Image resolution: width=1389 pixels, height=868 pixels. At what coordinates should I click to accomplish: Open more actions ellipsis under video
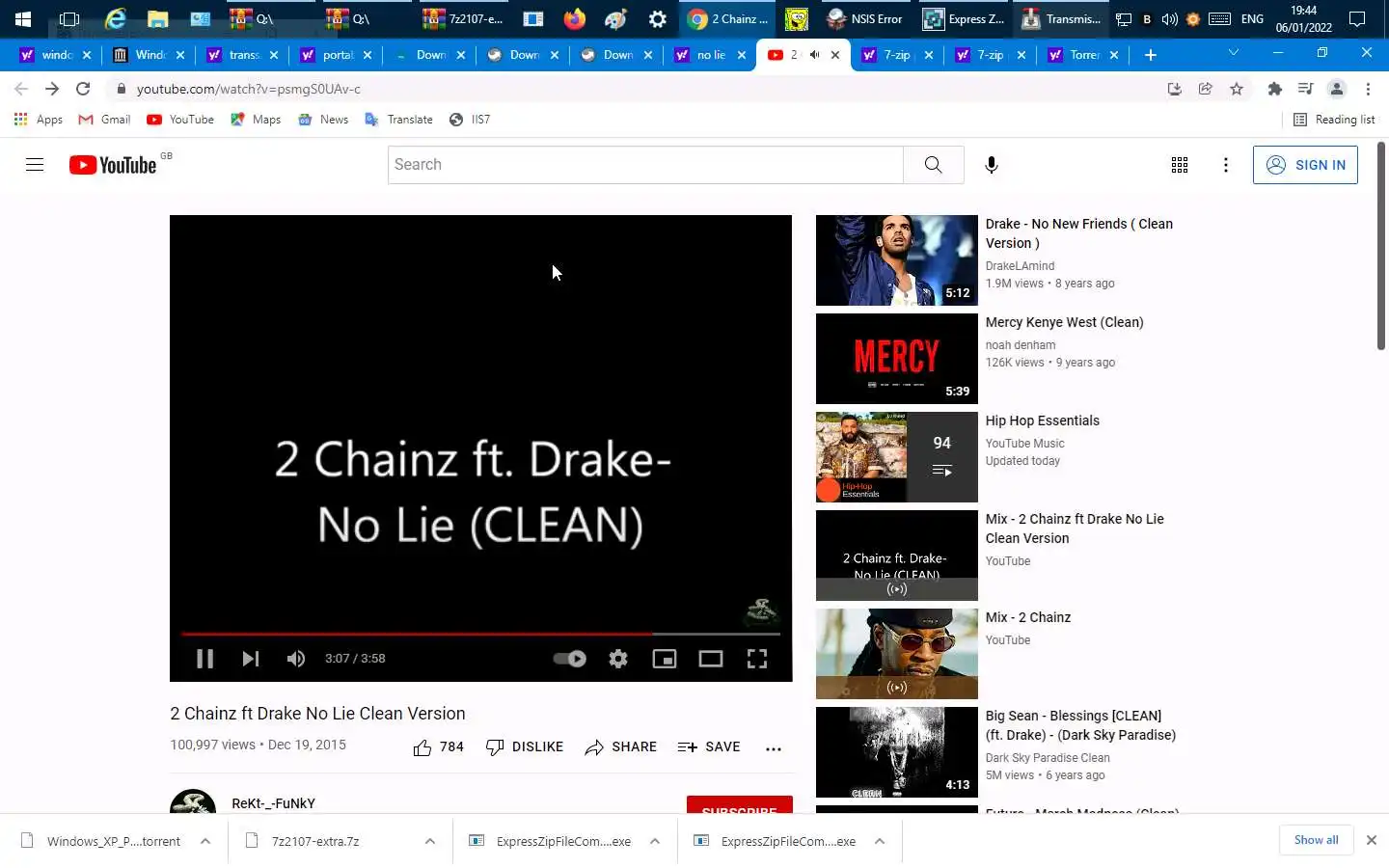point(774,748)
